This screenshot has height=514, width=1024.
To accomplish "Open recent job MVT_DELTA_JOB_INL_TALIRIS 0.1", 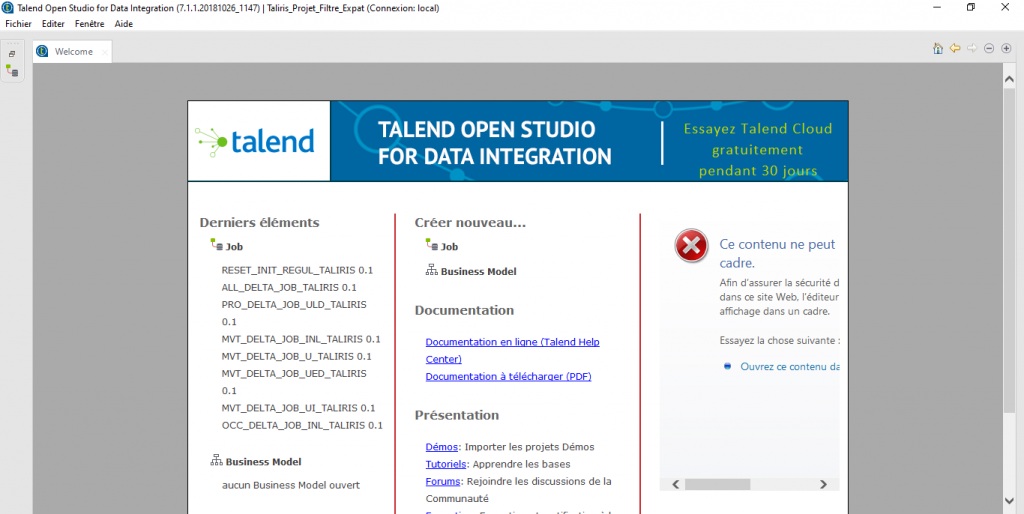I will [300, 339].
